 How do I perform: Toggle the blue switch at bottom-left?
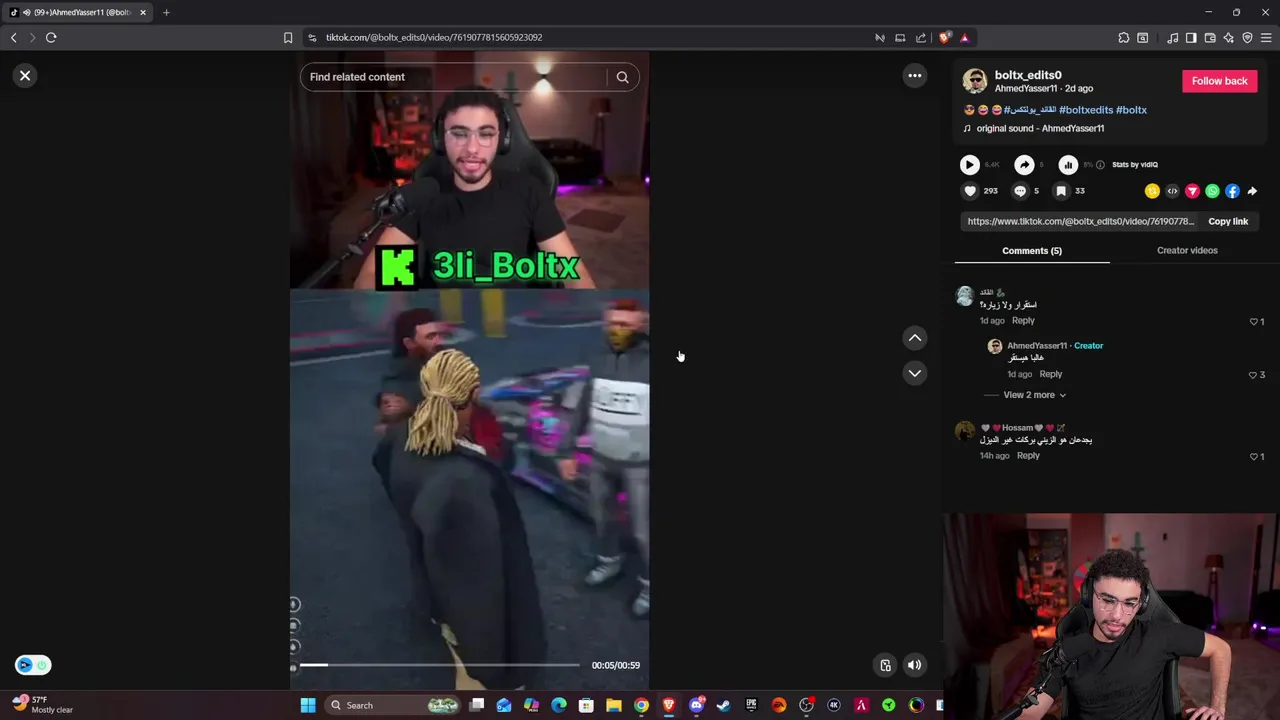(x=32, y=665)
